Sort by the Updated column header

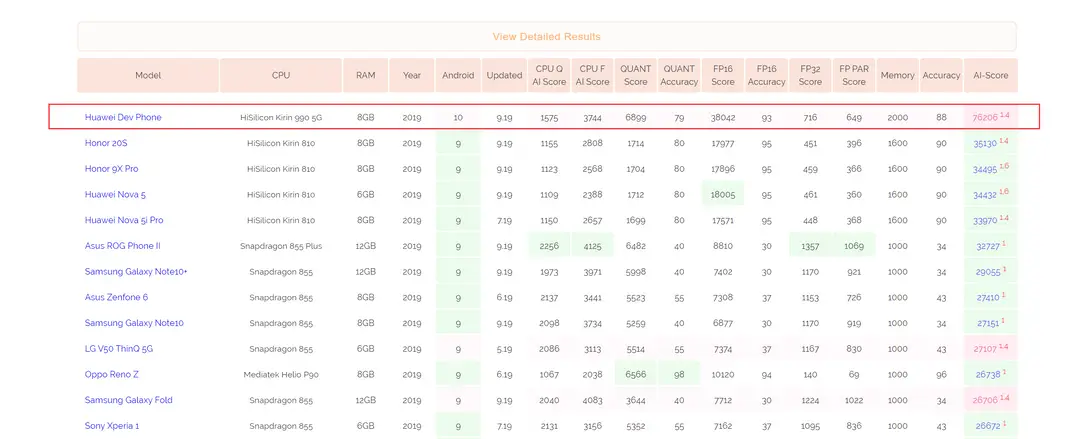[x=504, y=75]
